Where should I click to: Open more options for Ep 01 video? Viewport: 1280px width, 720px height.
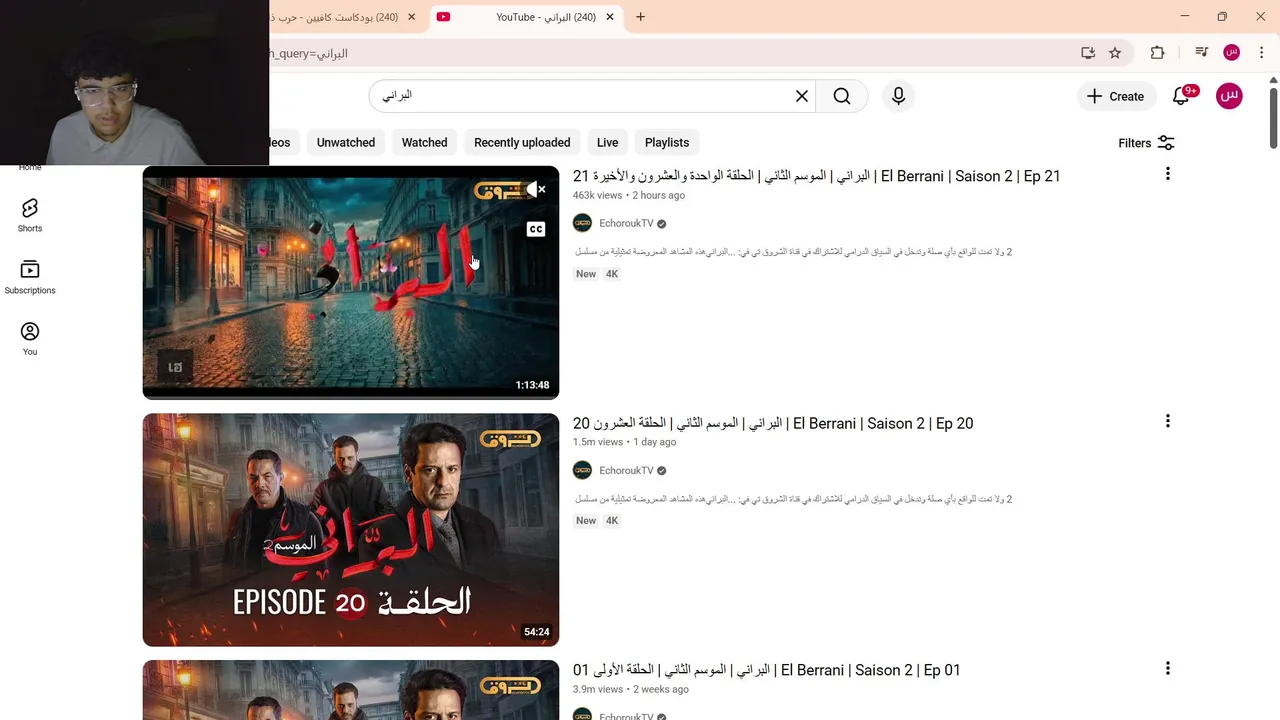pyautogui.click(x=1167, y=668)
